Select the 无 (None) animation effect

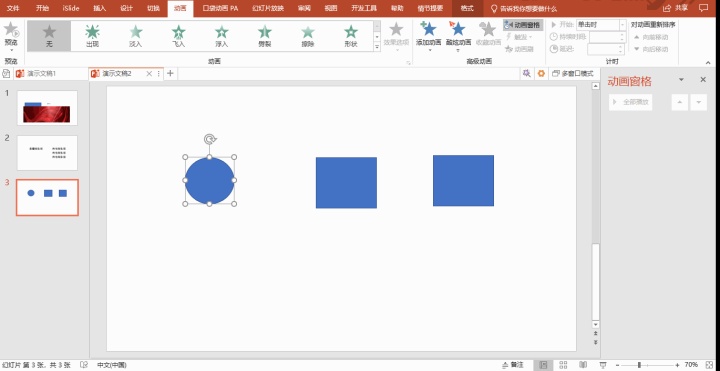(x=49, y=36)
